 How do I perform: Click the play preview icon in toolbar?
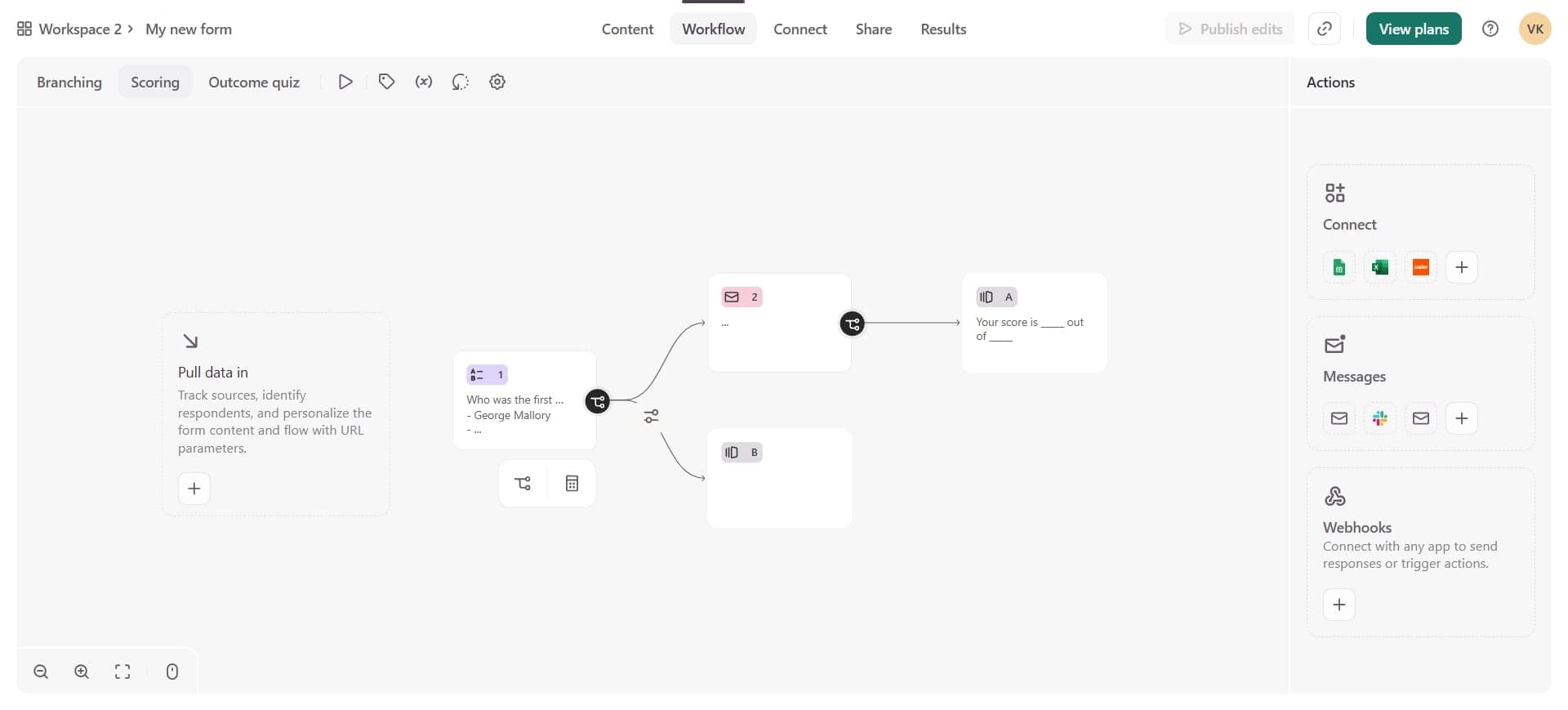(345, 82)
